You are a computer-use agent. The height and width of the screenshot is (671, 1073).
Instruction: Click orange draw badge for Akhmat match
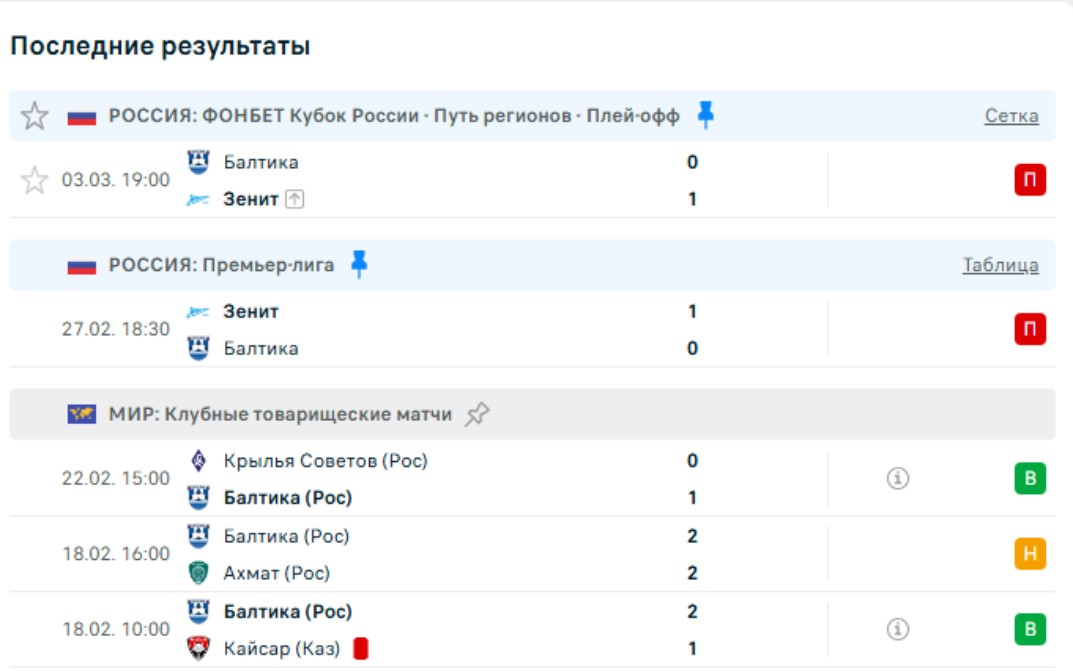[1030, 554]
